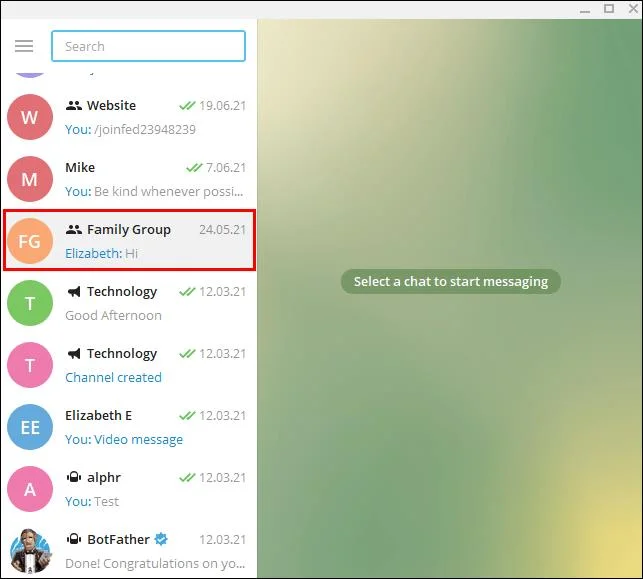Open the Elizabeth E chat by name
The width and height of the screenshot is (643, 579).
tap(98, 415)
